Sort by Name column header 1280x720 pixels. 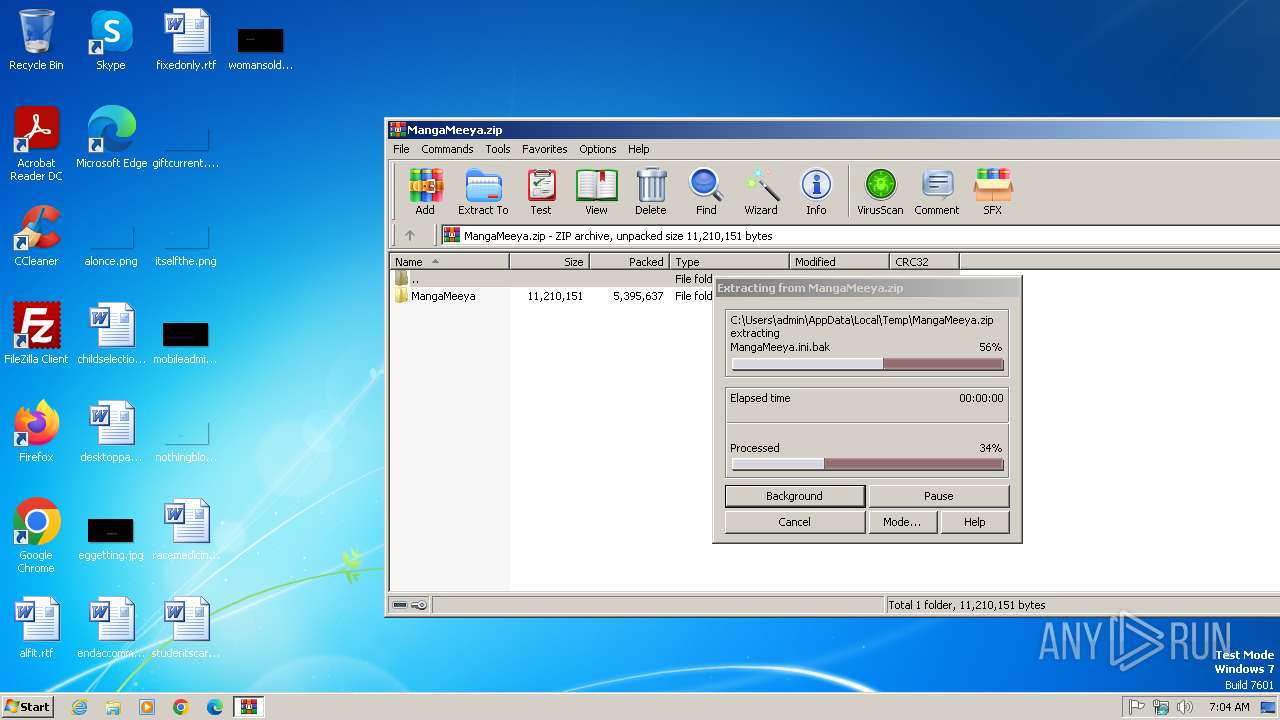click(x=450, y=262)
